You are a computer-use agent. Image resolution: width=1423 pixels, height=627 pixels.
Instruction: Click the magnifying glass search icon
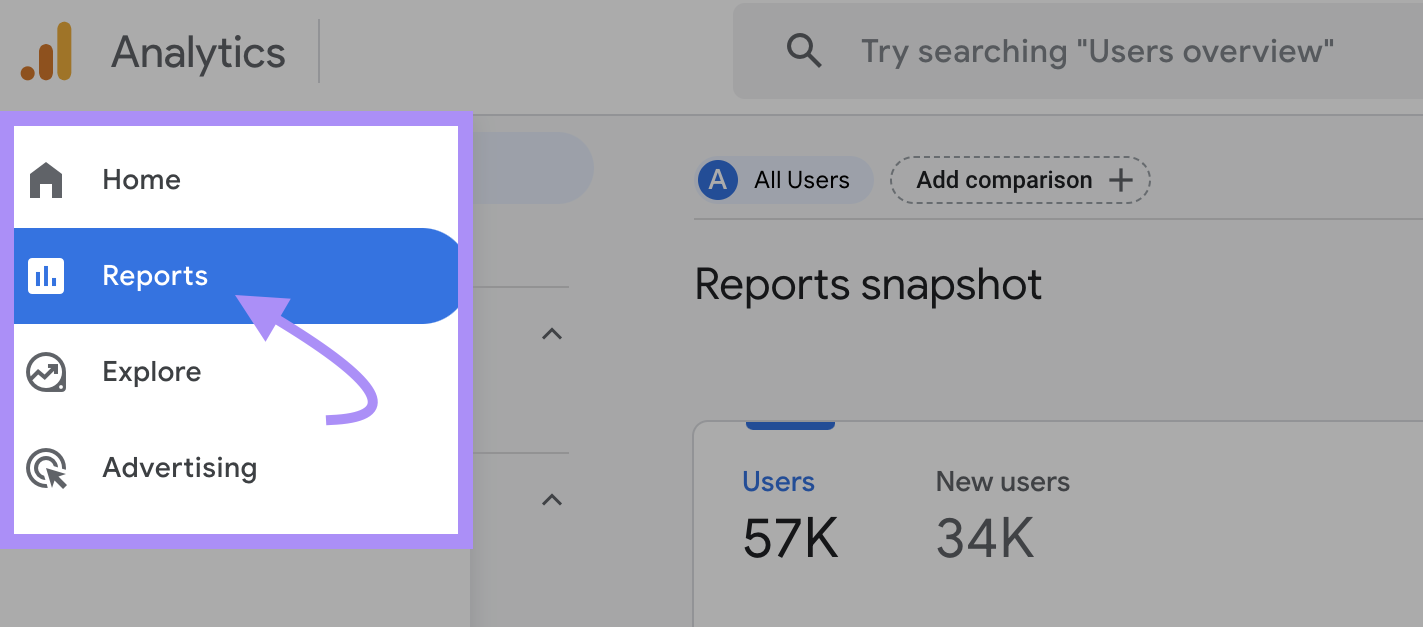pyautogui.click(x=804, y=50)
